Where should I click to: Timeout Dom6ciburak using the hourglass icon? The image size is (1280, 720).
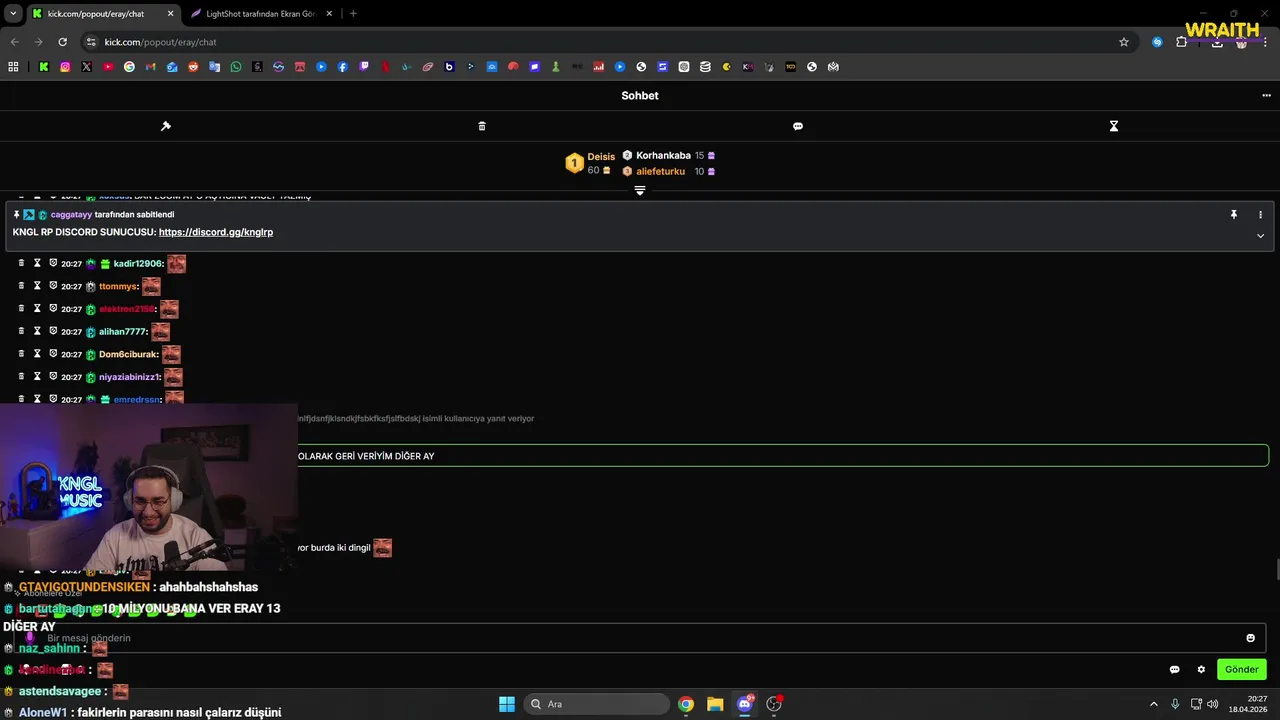[x=37, y=354]
